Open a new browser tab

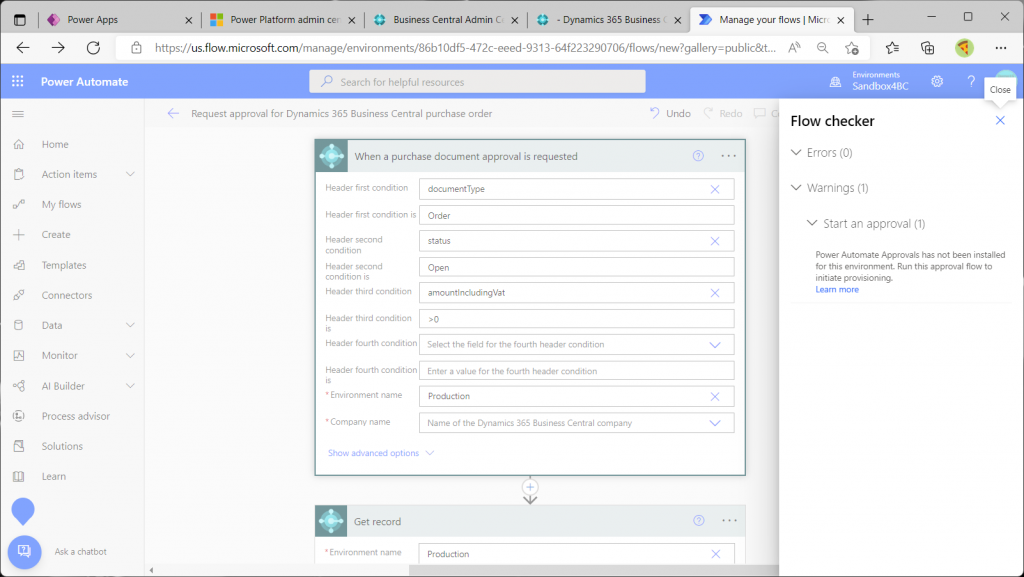pos(867,20)
